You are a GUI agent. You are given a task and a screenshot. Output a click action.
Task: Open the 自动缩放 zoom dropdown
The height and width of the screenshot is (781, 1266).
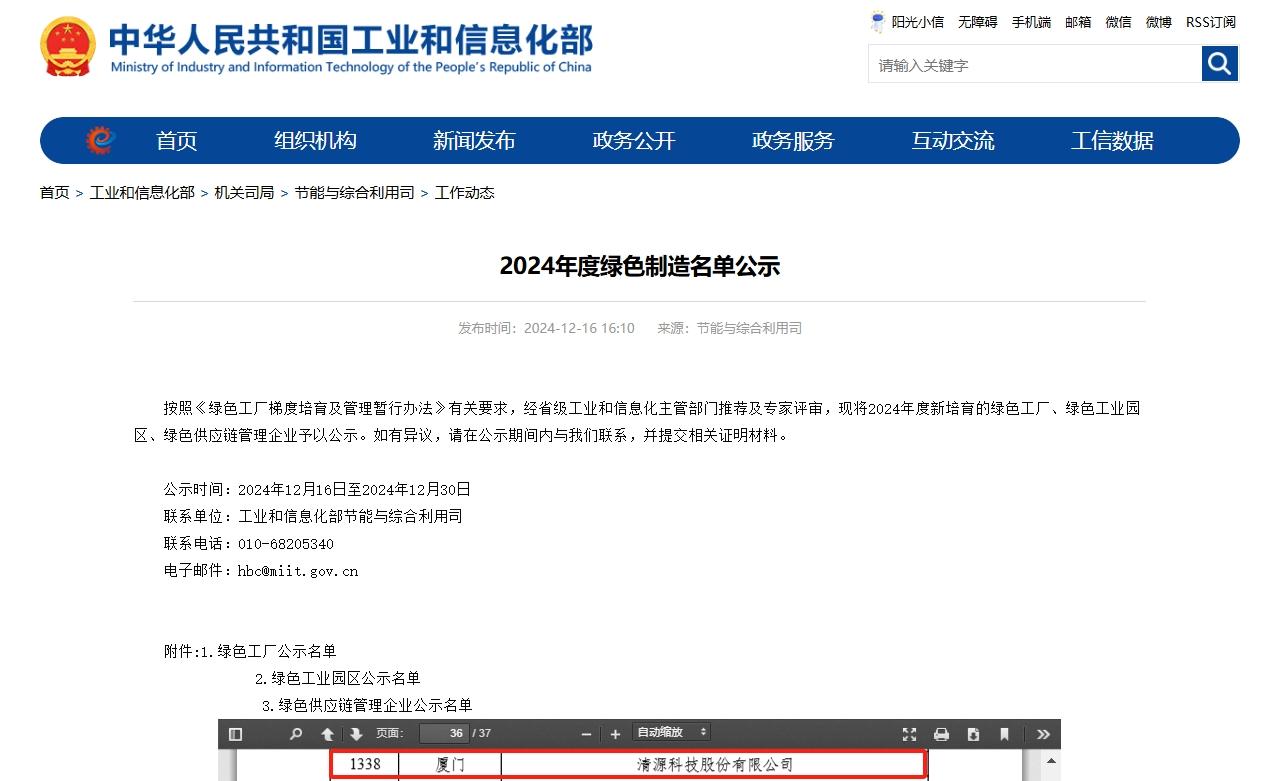coord(671,733)
